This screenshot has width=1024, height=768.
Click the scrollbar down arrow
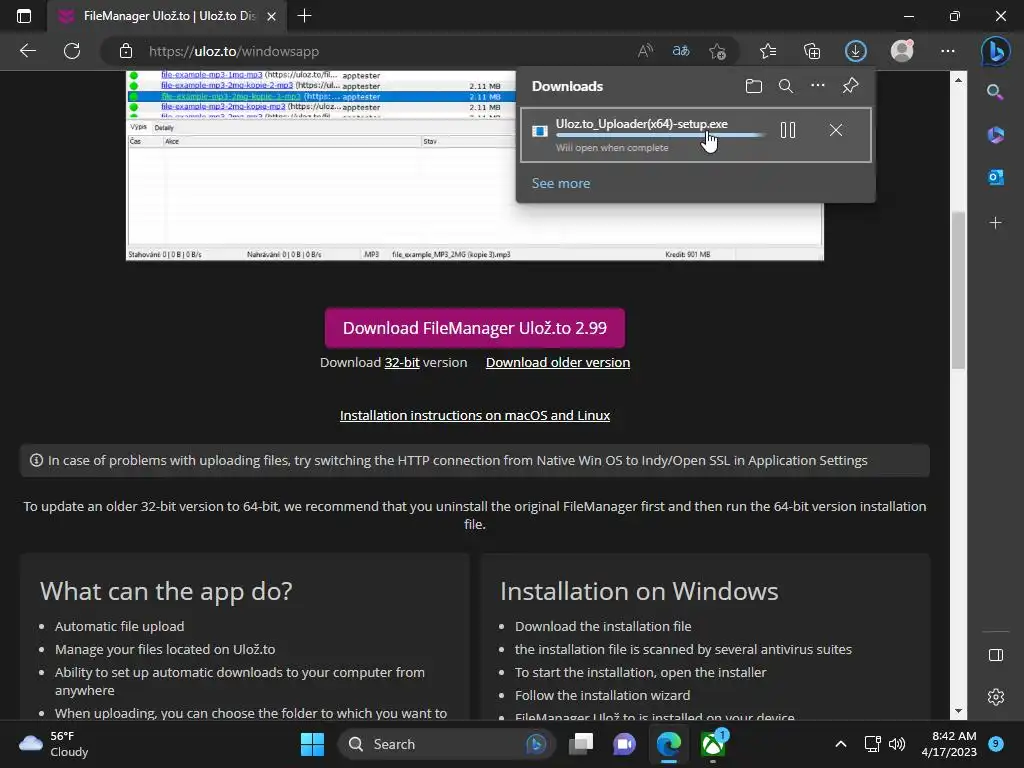click(x=958, y=711)
